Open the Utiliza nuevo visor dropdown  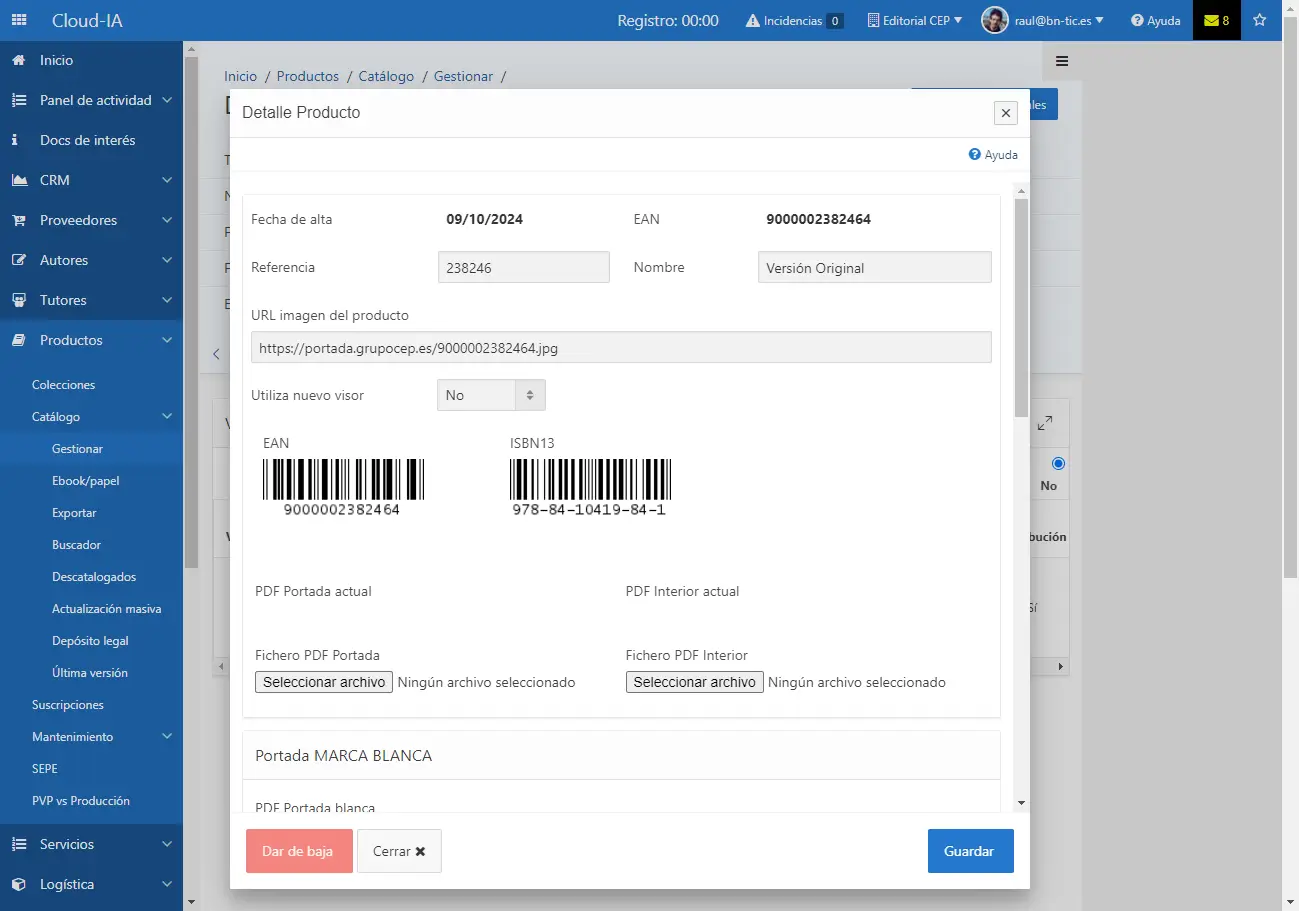pos(491,395)
